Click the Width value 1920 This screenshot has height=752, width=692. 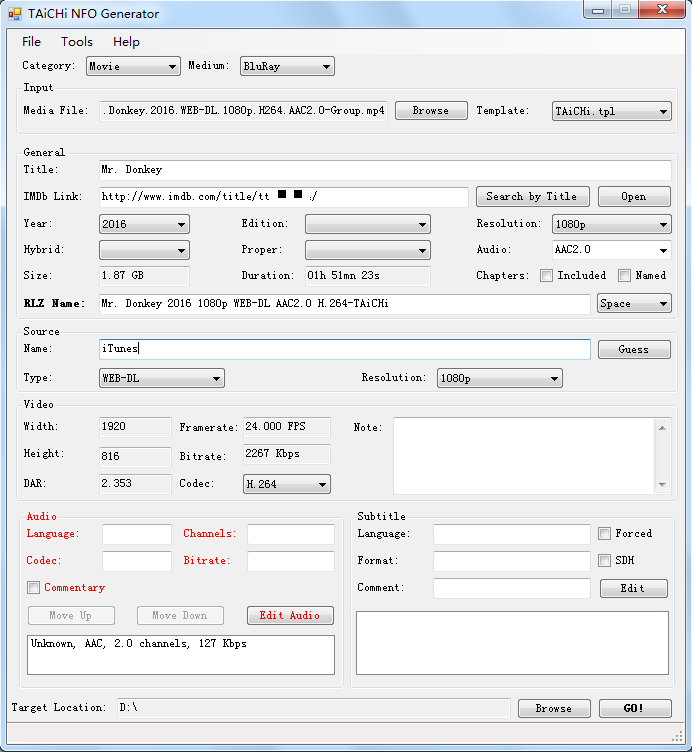pos(135,427)
